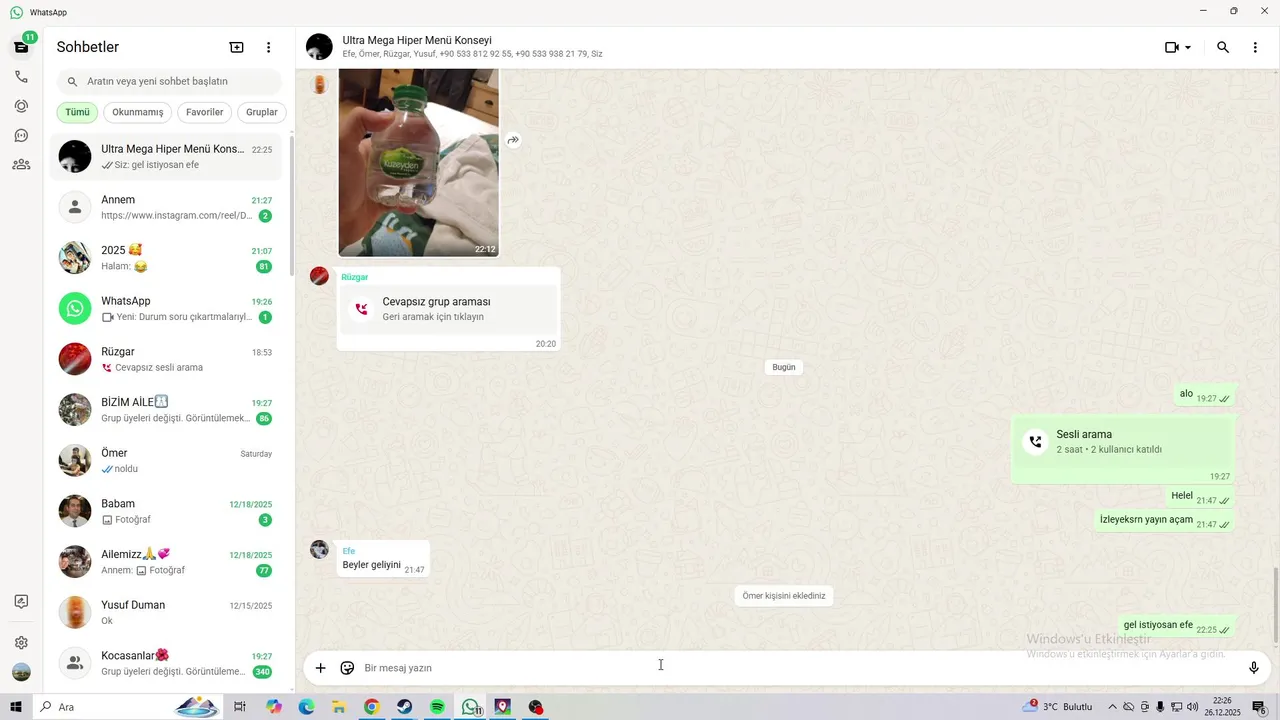Open the group info from header title
This screenshot has width=1280, height=720.
point(417,40)
